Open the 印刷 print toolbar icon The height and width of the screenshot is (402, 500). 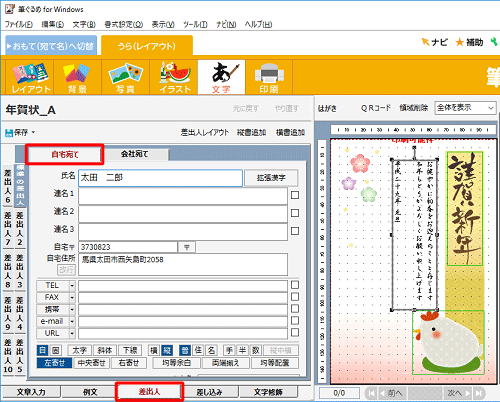coord(269,77)
